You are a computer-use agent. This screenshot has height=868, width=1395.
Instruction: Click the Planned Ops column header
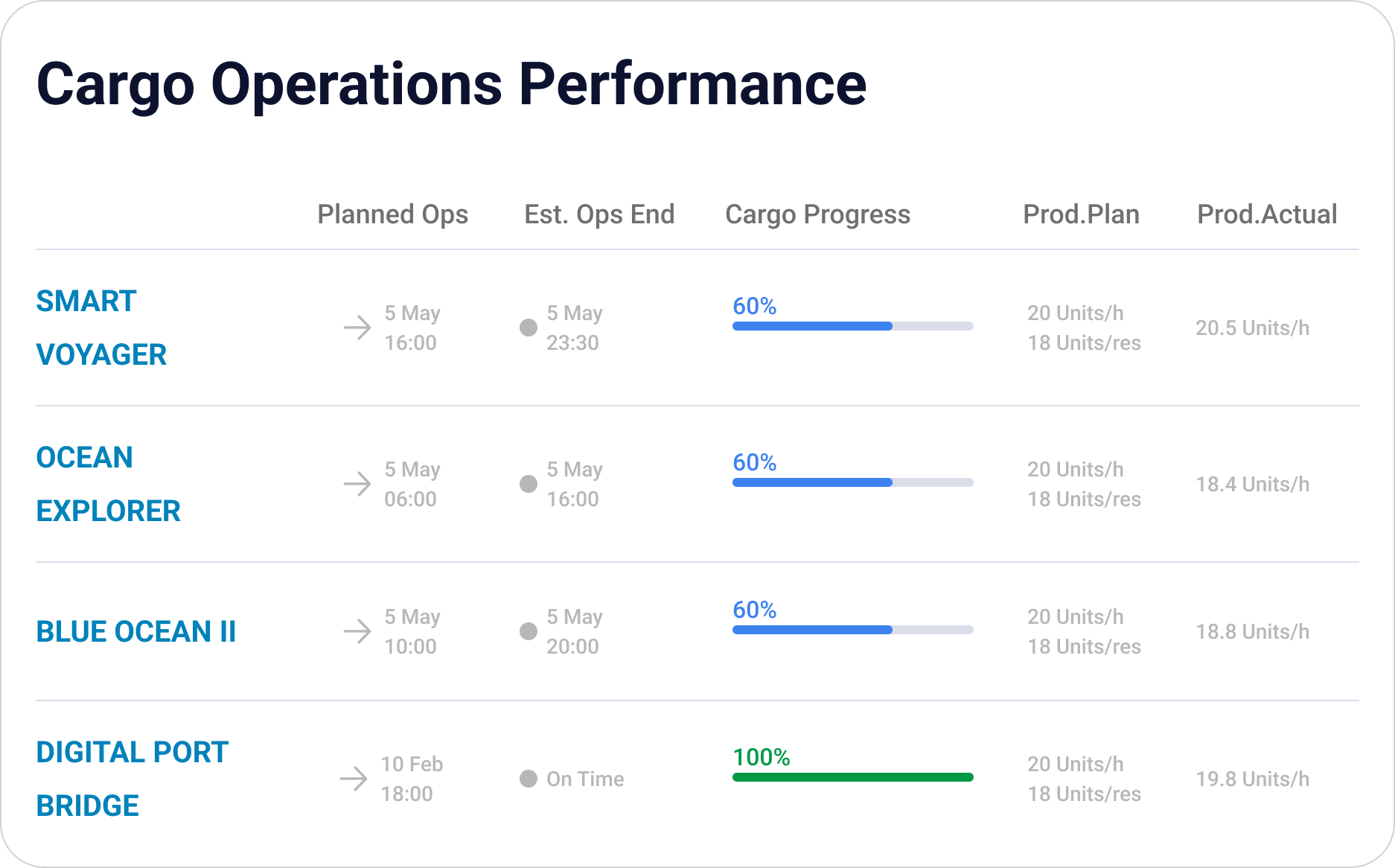click(393, 214)
